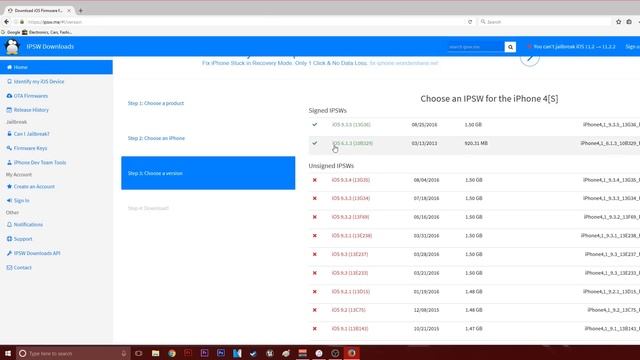Image resolution: width=640 pixels, height=360 pixels.
Task: Open Can I Jailbreak? page
Action: [28, 134]
